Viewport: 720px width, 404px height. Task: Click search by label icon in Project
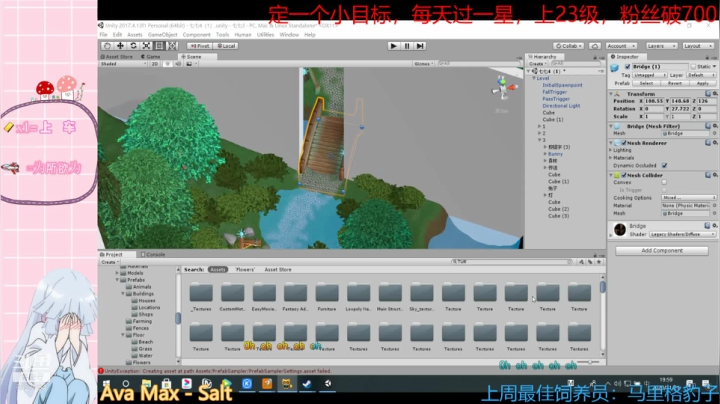point(590,262)
